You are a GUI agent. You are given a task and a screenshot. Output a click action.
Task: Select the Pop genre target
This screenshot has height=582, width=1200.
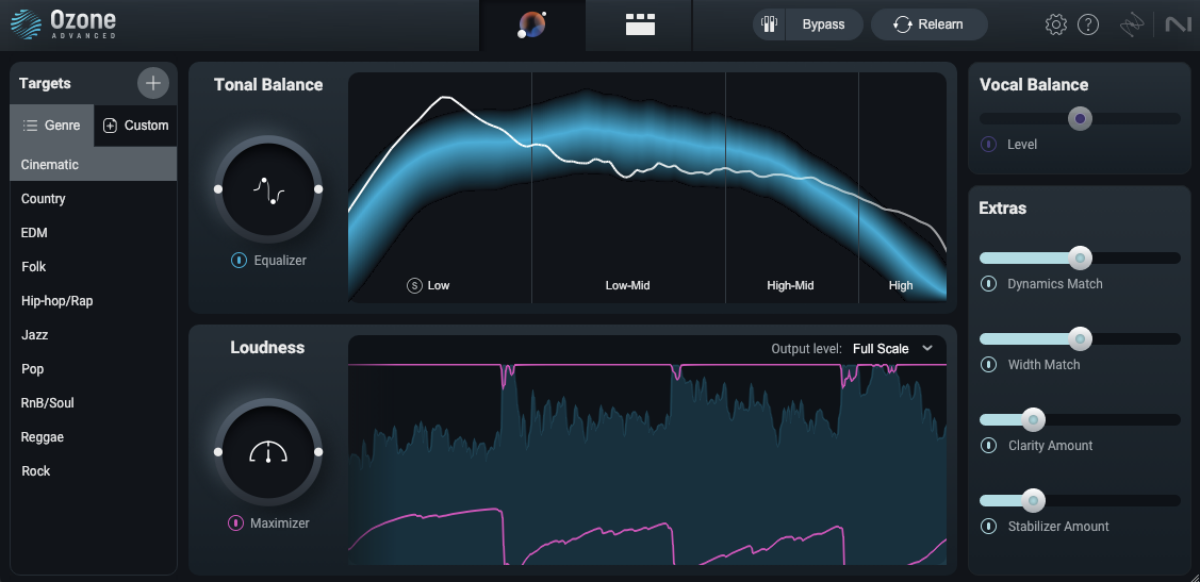click(93, 368)
